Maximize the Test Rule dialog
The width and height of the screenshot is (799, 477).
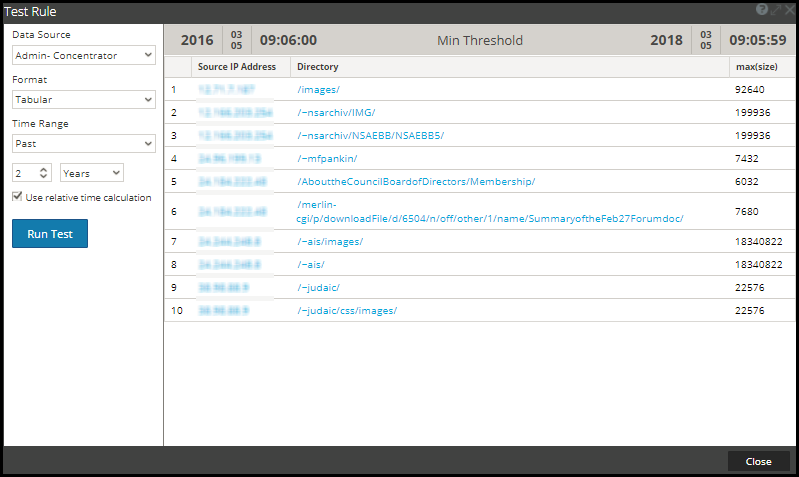pos(776,10)
